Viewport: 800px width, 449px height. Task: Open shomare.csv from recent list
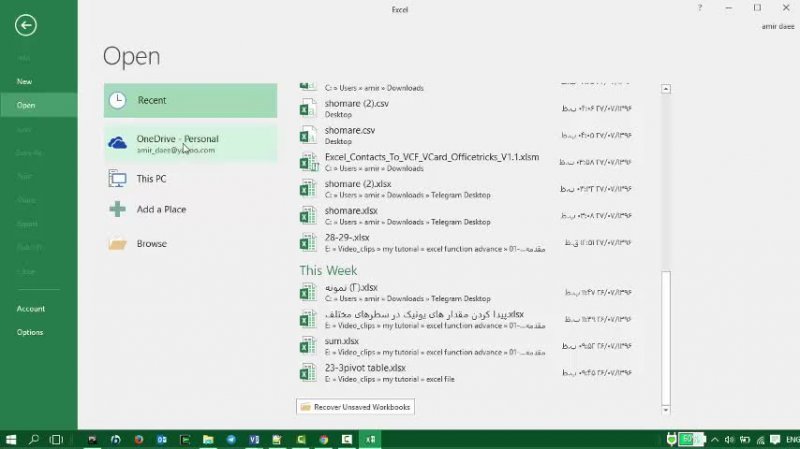[x=350, y=130]
